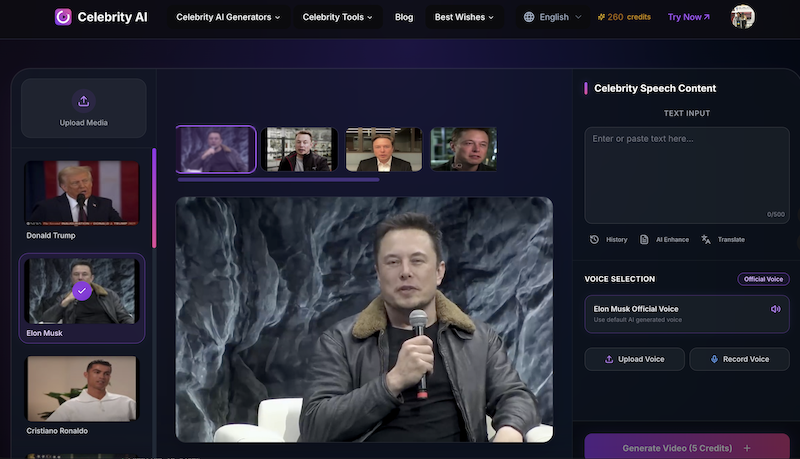The width and height of the screenshot is (800, 459).
Task: Click the checkmark badge on Elon Musk card
Action: point(82,290)
